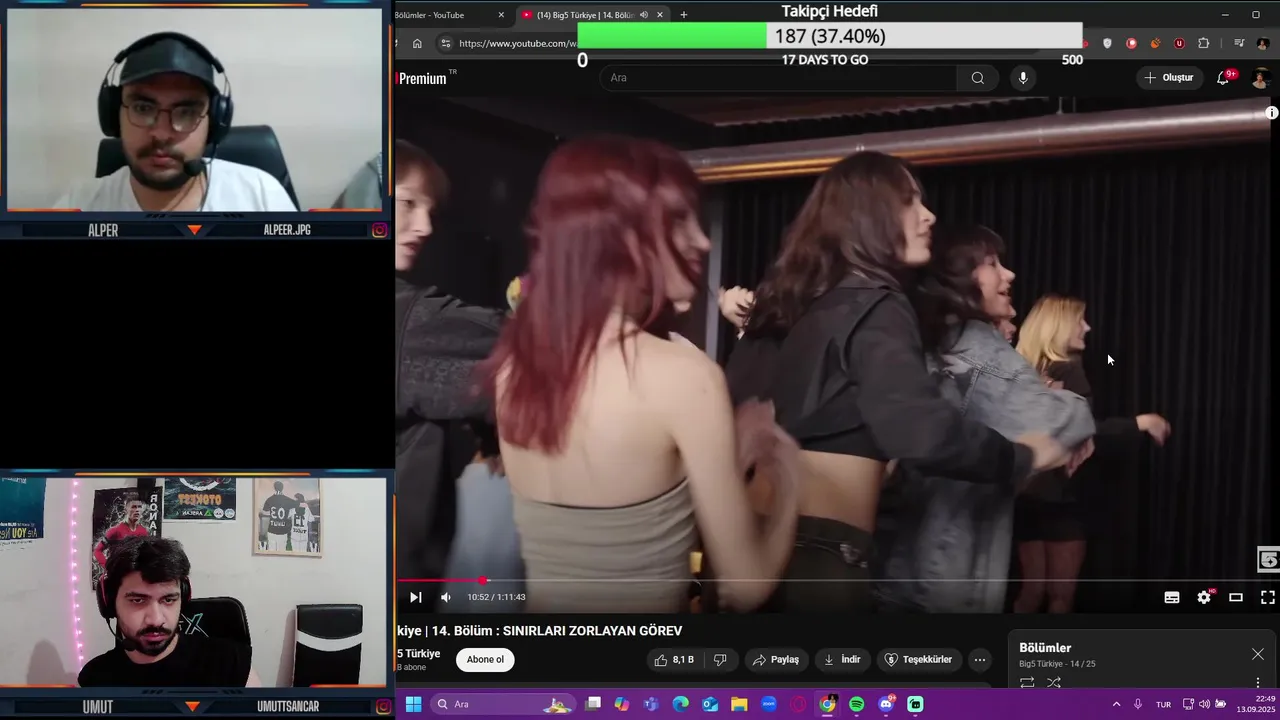Click the Bölümler panel heading

1045,648
